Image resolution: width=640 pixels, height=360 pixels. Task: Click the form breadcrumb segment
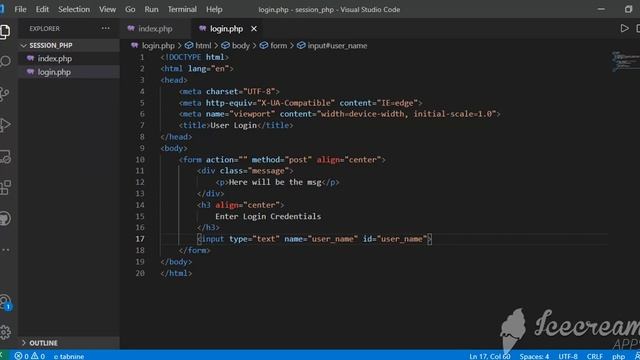click(x=278, y=46)
